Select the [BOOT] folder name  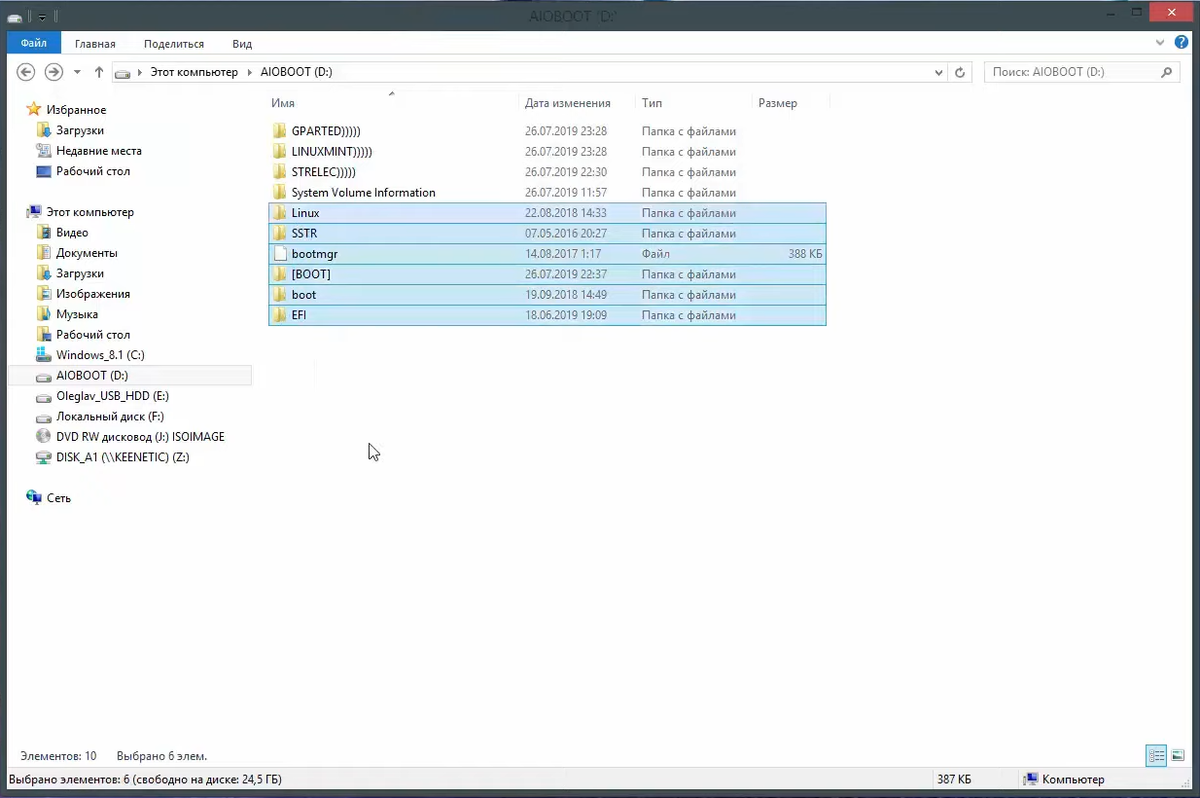(311, 274)
